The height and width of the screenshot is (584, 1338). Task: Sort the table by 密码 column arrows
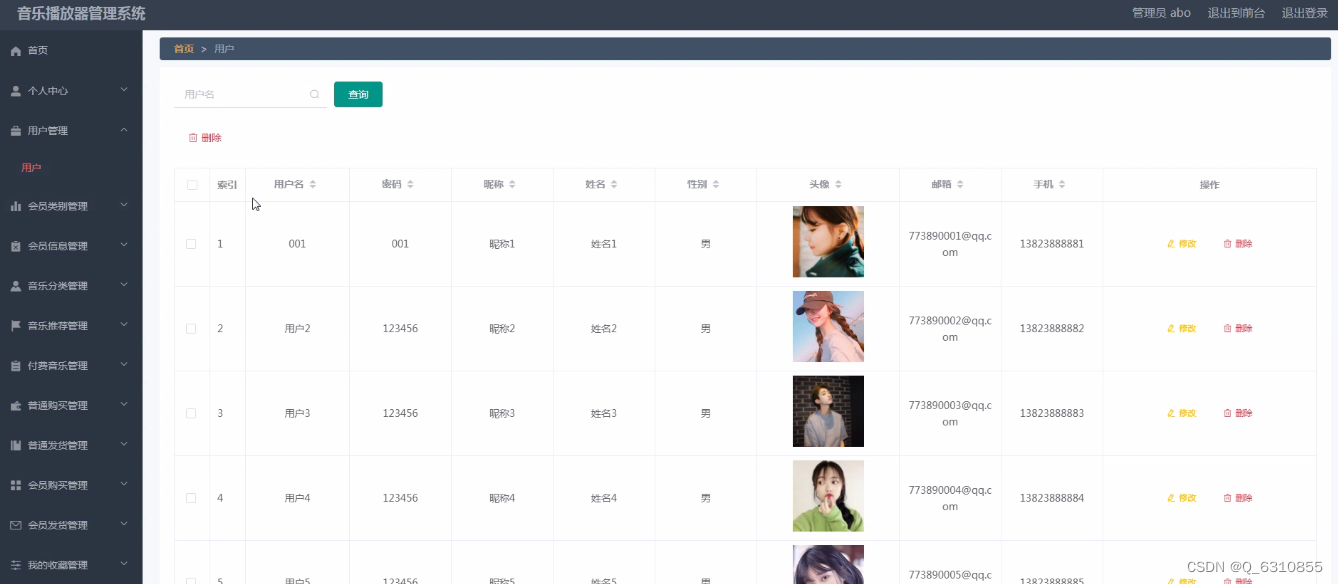pyautogui.click(x=410, y=185)
